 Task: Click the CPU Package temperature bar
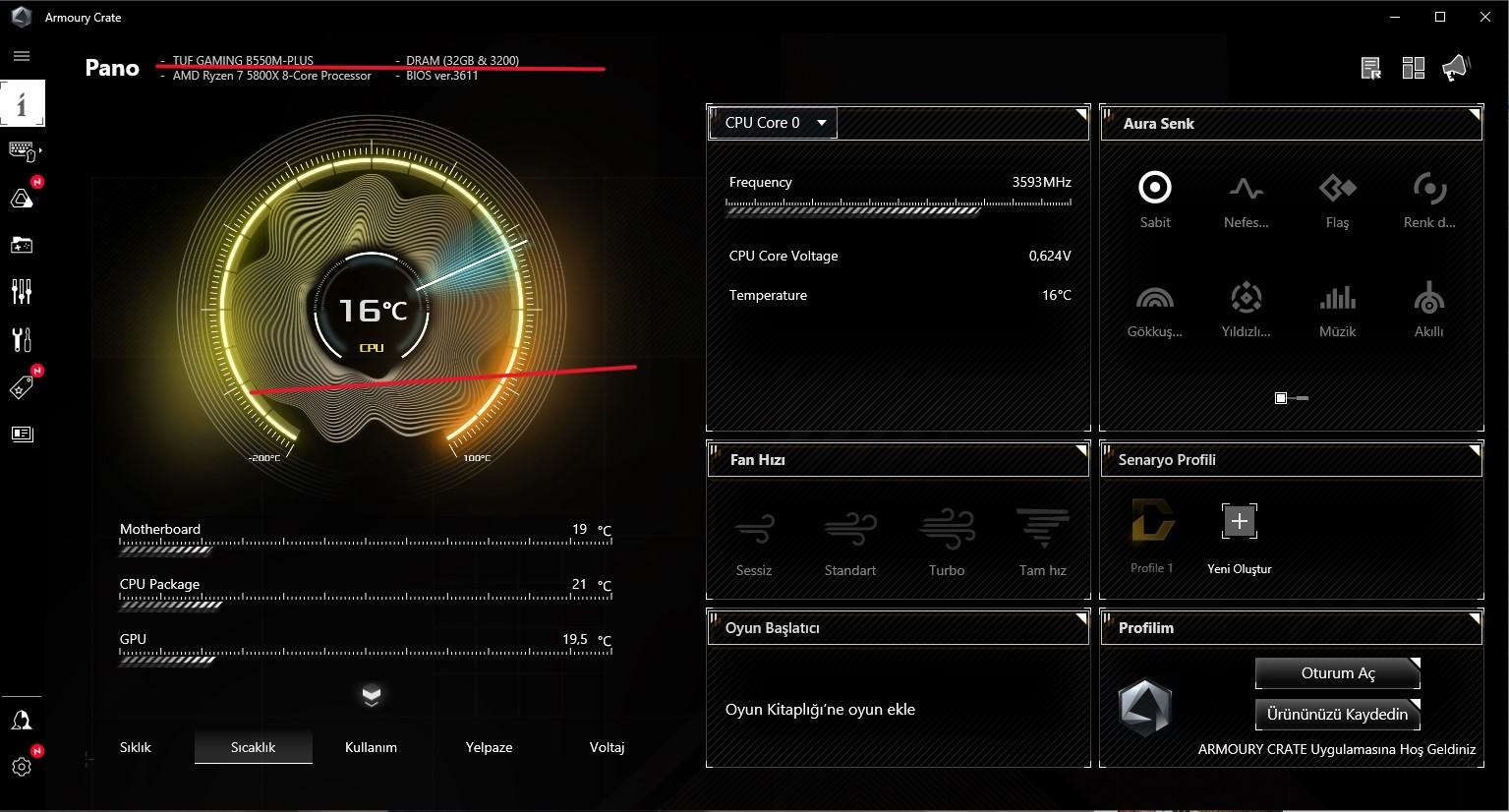366,601
